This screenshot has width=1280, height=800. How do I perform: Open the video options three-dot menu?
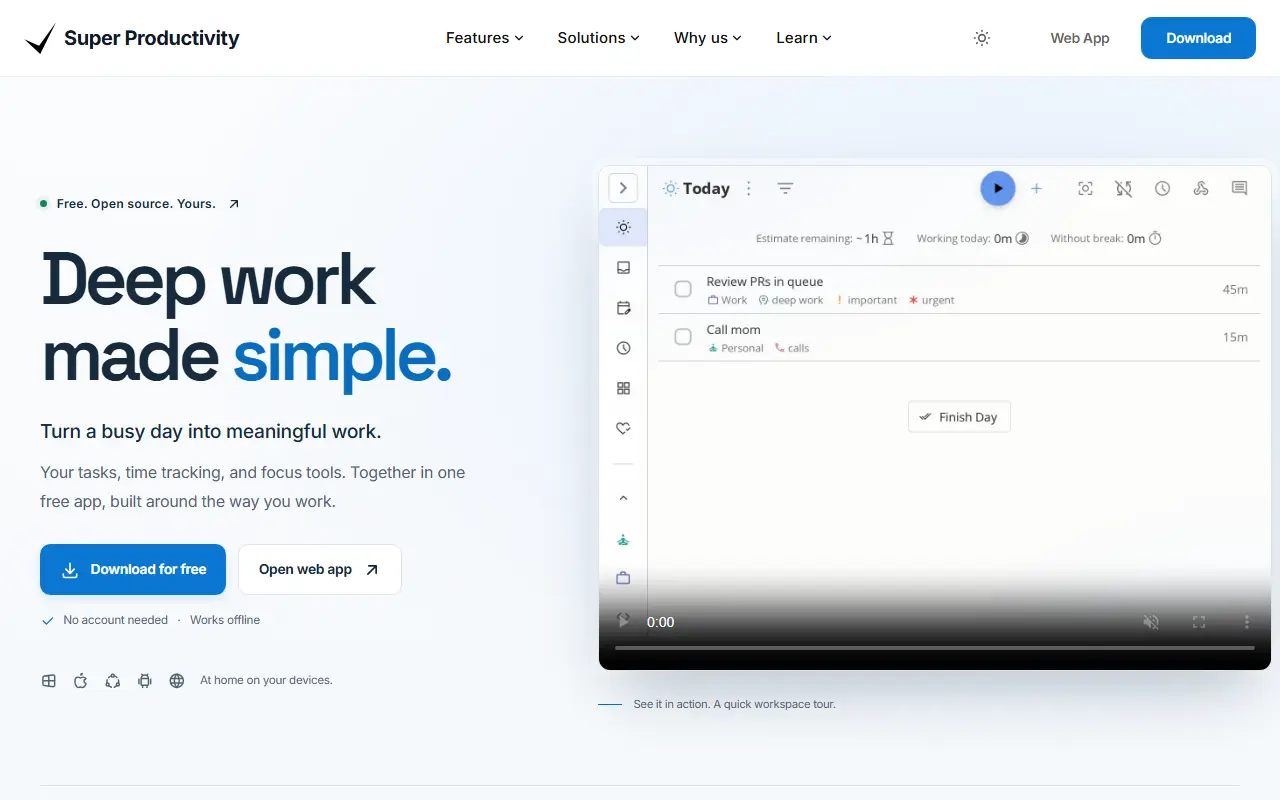(x=1247, y=622)
